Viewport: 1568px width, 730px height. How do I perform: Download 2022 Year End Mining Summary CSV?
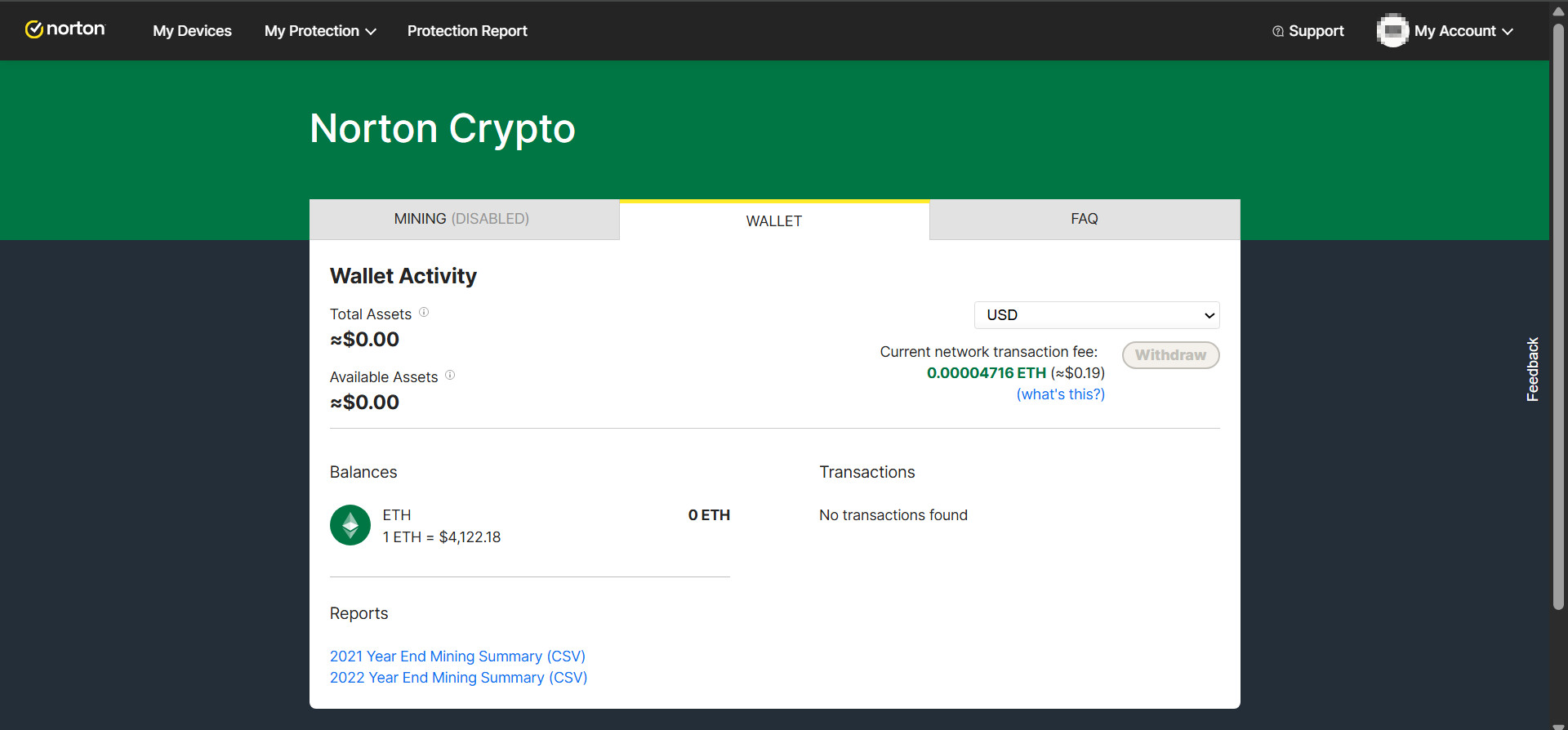458,678
